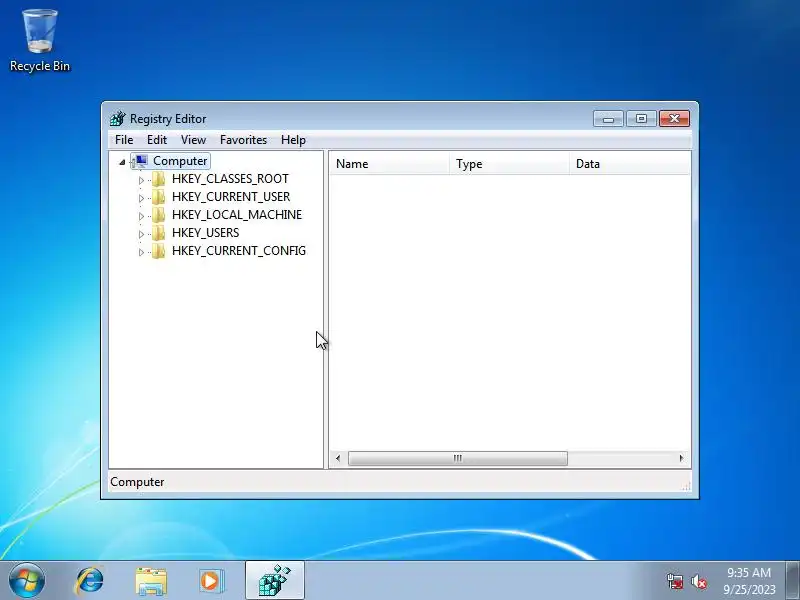Open the Favorites menu

click(x=243, y=140)
